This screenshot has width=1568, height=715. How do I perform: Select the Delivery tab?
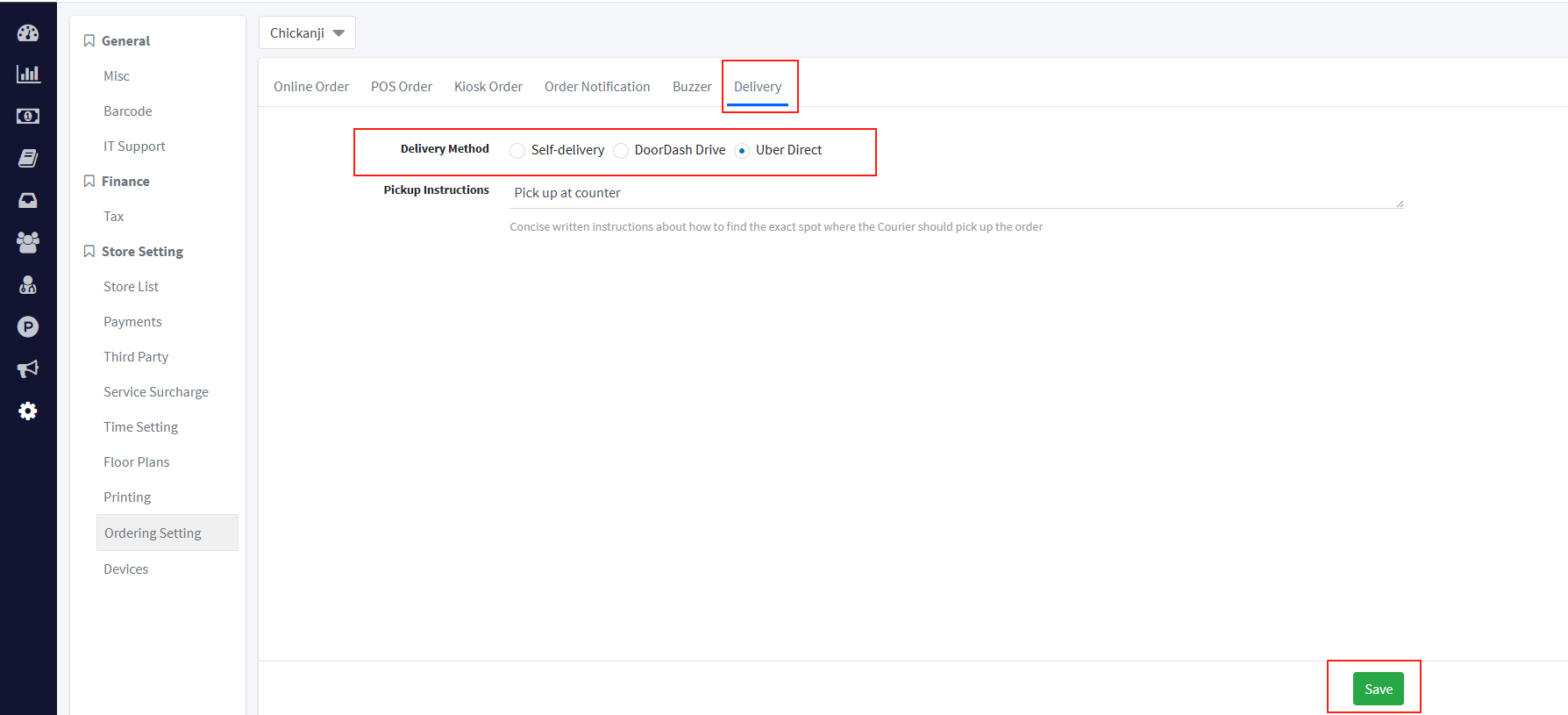(758, 86)
